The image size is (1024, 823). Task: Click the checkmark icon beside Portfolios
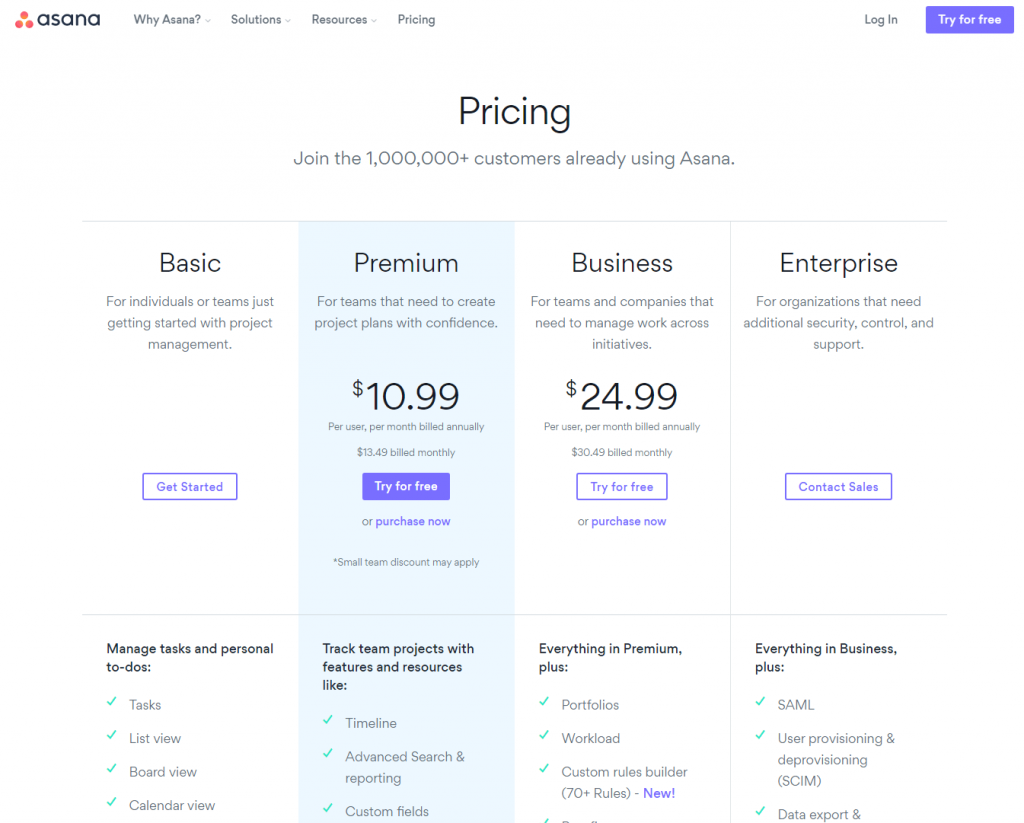pyautogui.click(x=544, y=702)
